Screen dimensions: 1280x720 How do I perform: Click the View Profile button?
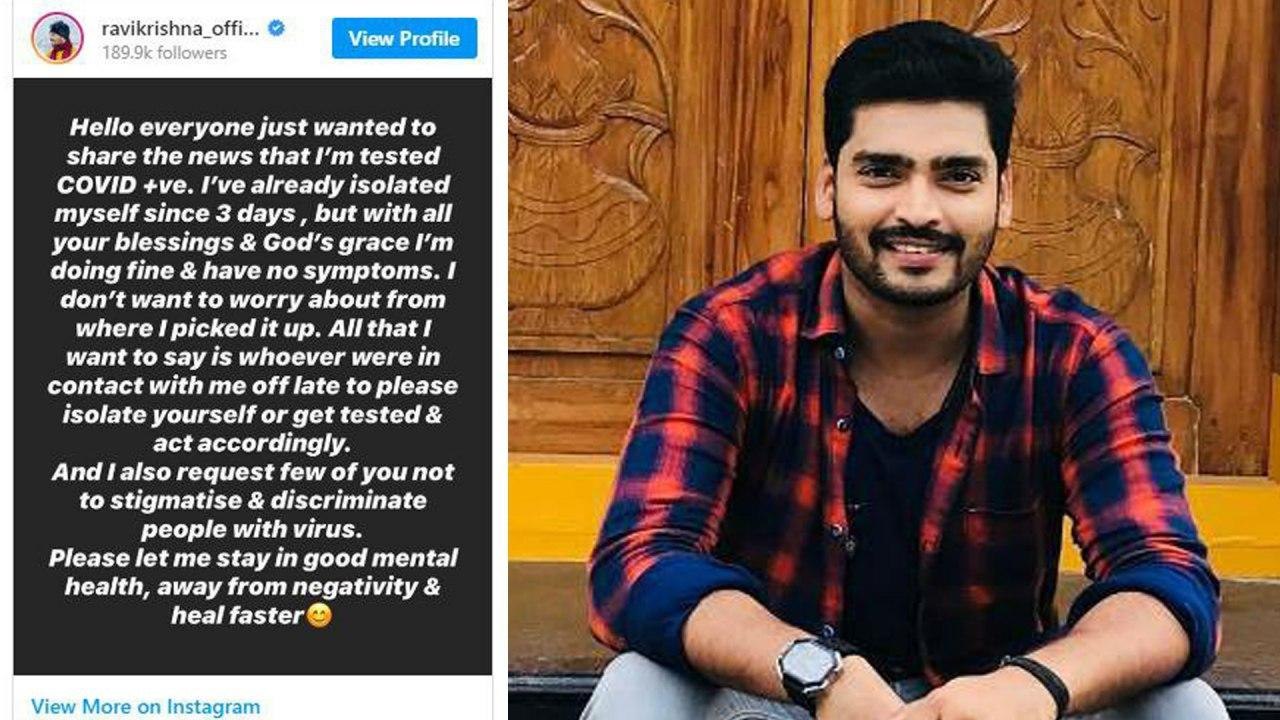coord(404,38)
